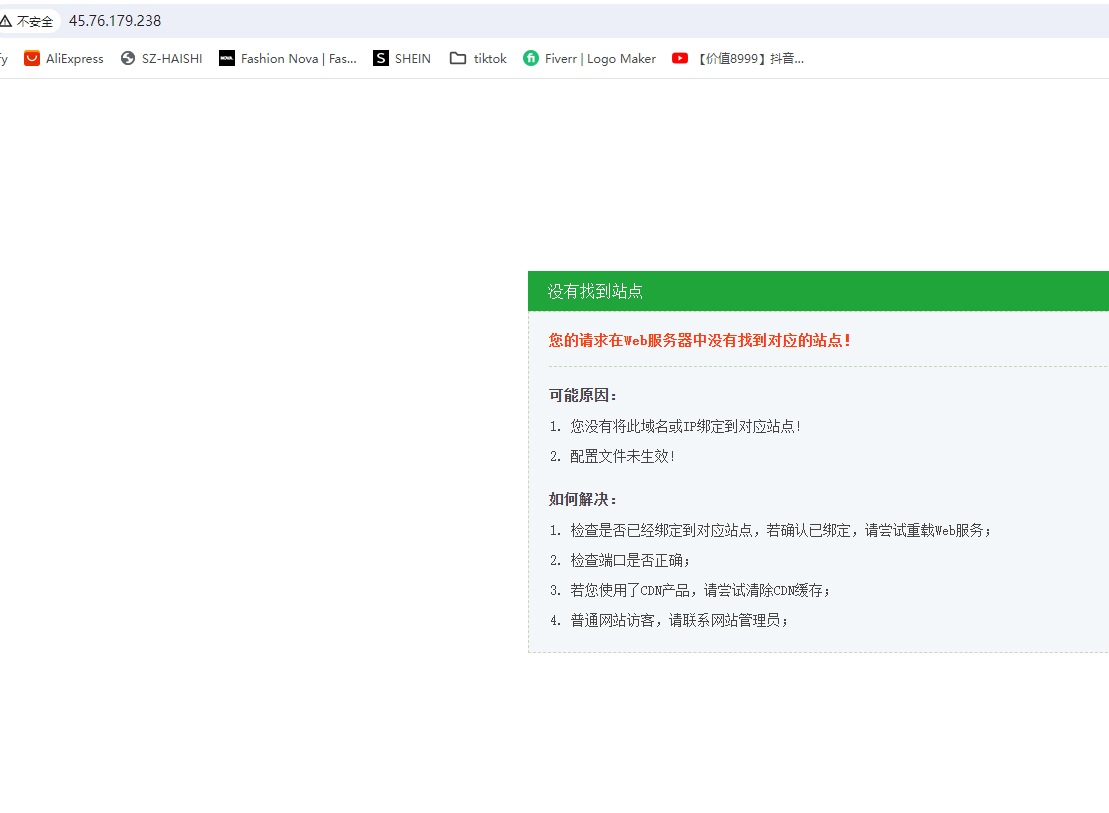Select solution line 请联系网站管理员
The width and height of the screenshot is (1109, 813).
point(679,621)
